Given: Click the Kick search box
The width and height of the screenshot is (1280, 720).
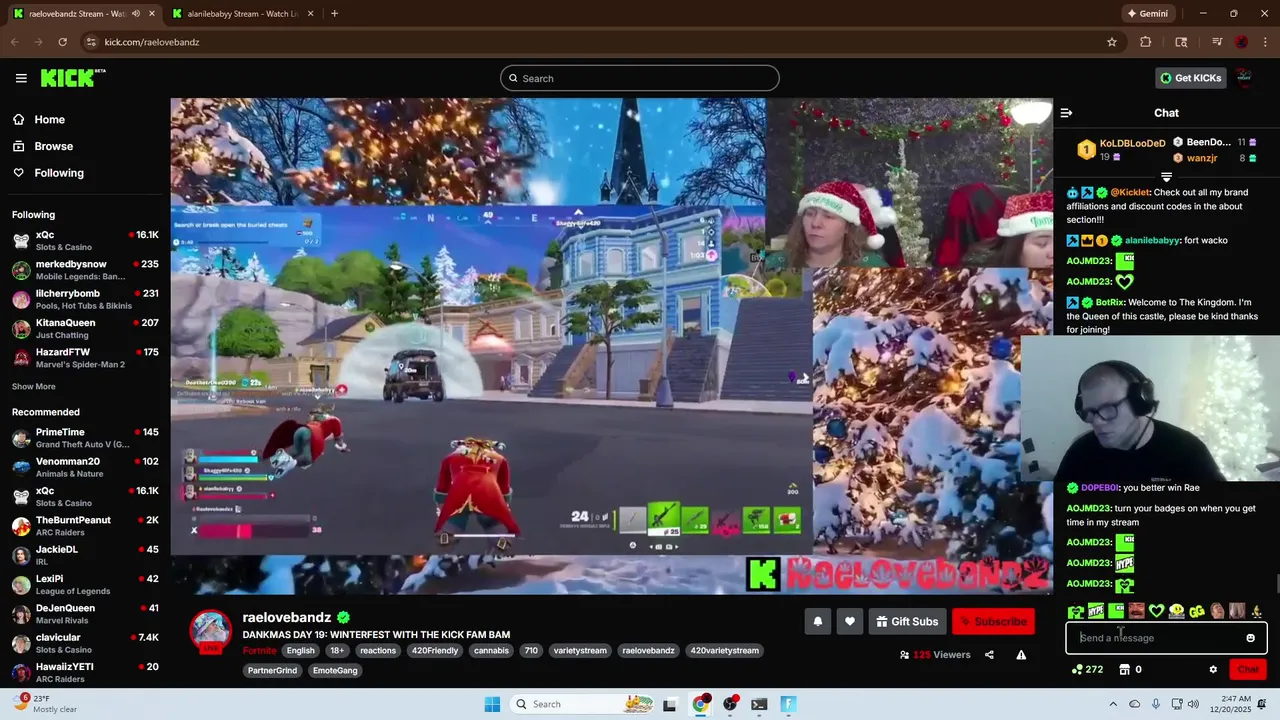Looking at the screenshot, I should click(640, 78).
